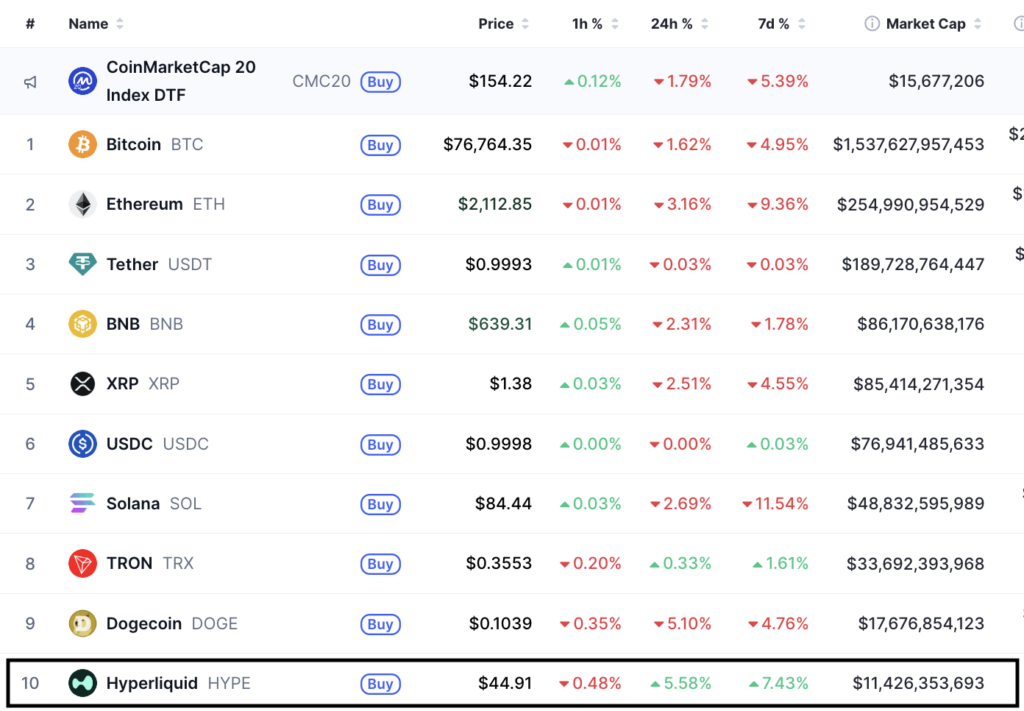Click the megaphone promoted icon
This screenshot has width=1024, height=711.
click(30, 82)
